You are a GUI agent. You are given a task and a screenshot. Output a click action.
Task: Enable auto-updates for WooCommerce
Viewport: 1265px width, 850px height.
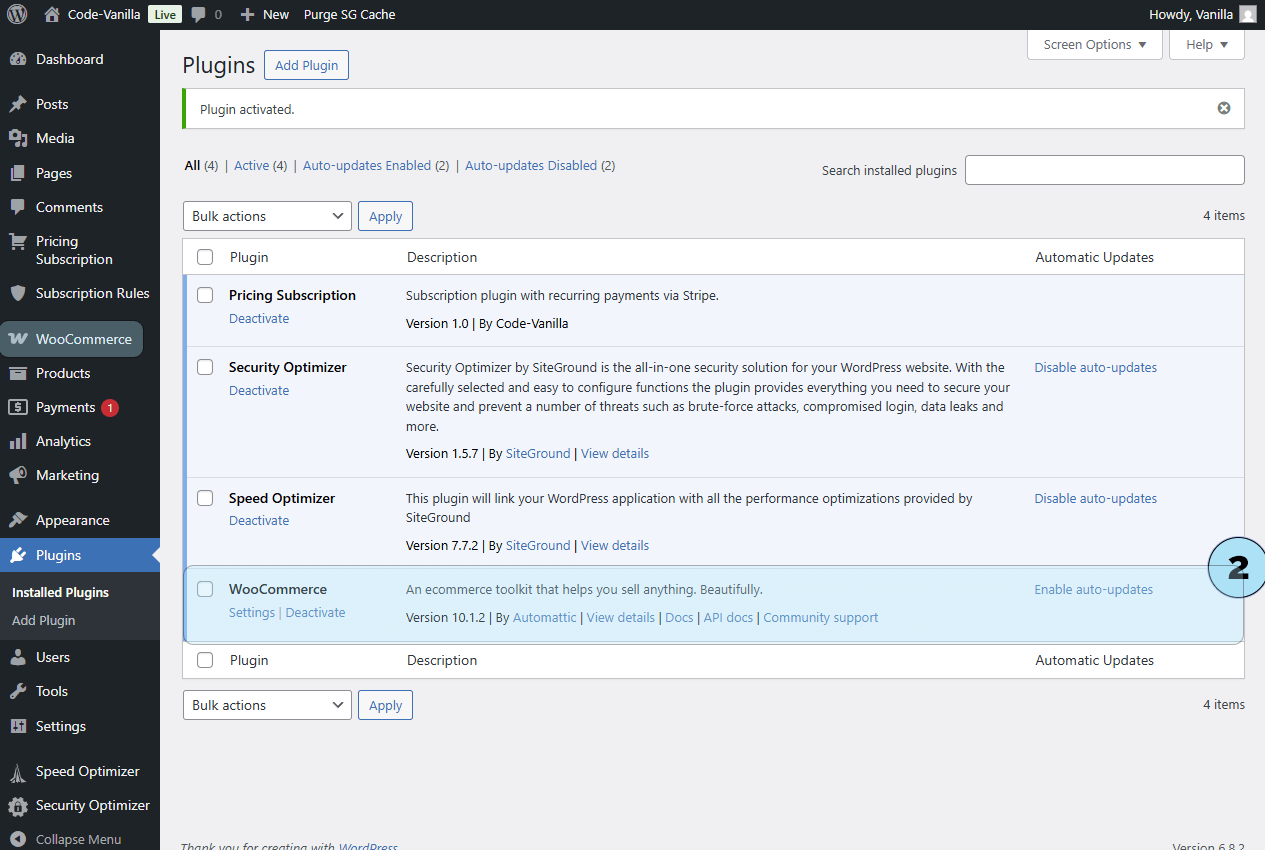(x=1093, y=589)
